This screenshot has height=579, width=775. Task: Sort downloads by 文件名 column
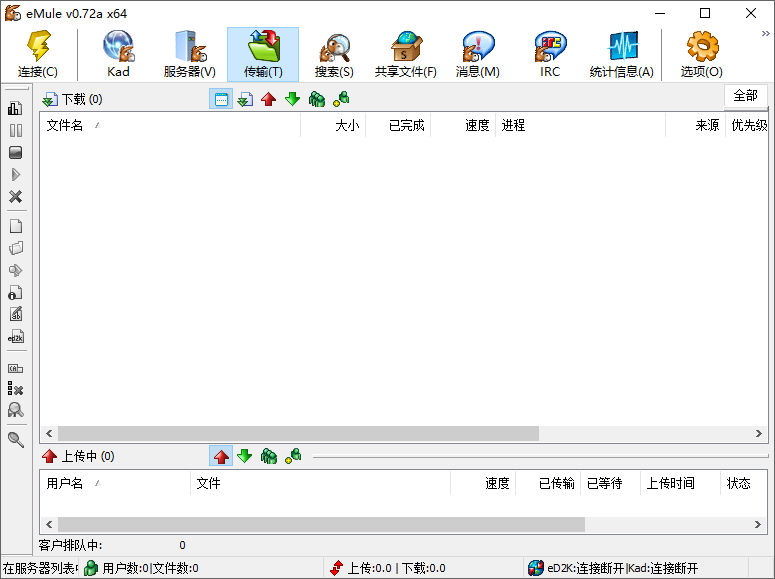coord(170,125)
